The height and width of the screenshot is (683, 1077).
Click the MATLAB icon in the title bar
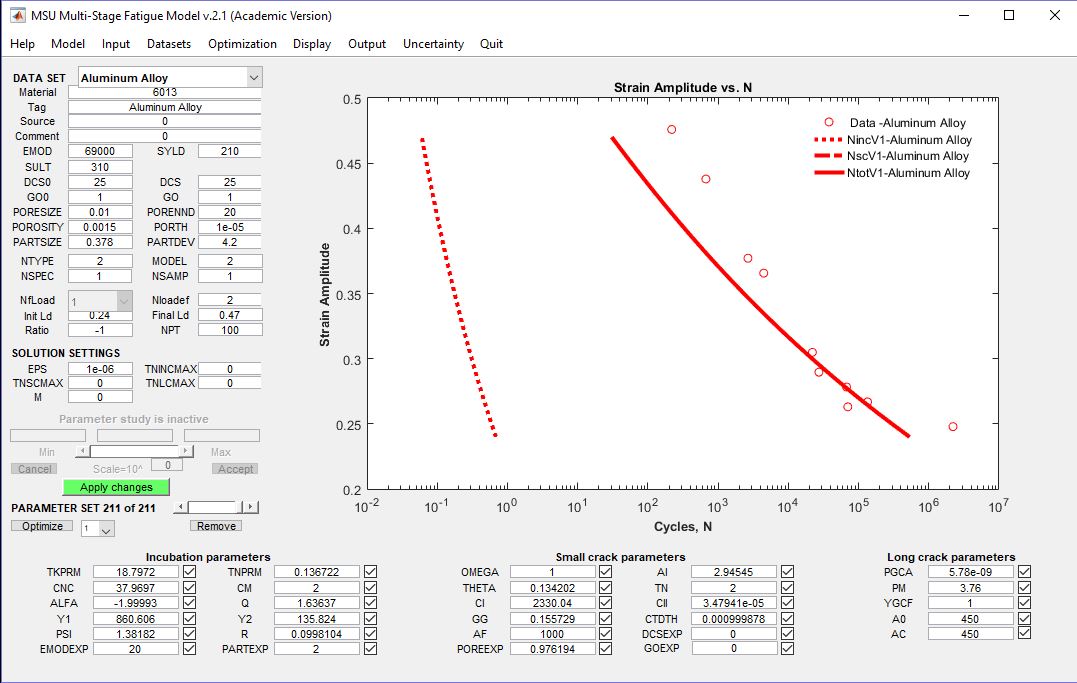(17, 15)
